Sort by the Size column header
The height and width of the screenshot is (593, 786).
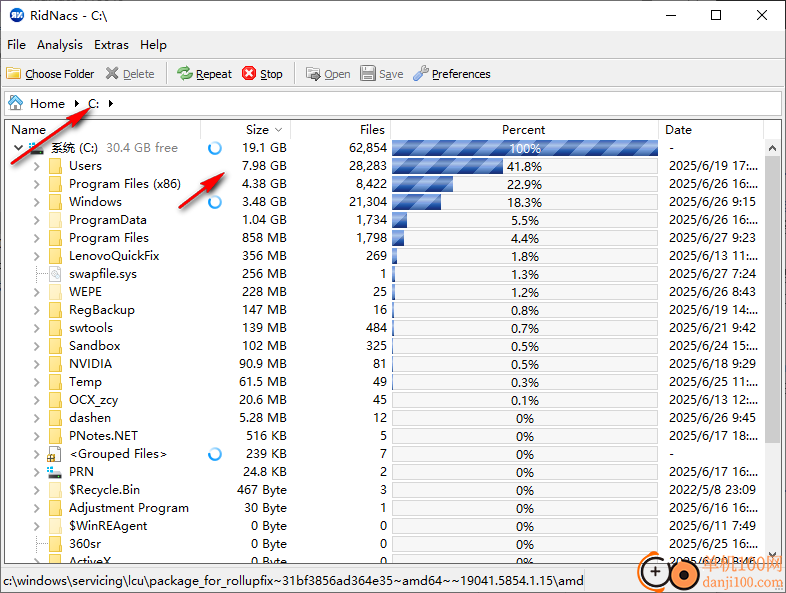click(x=246, y=130)
